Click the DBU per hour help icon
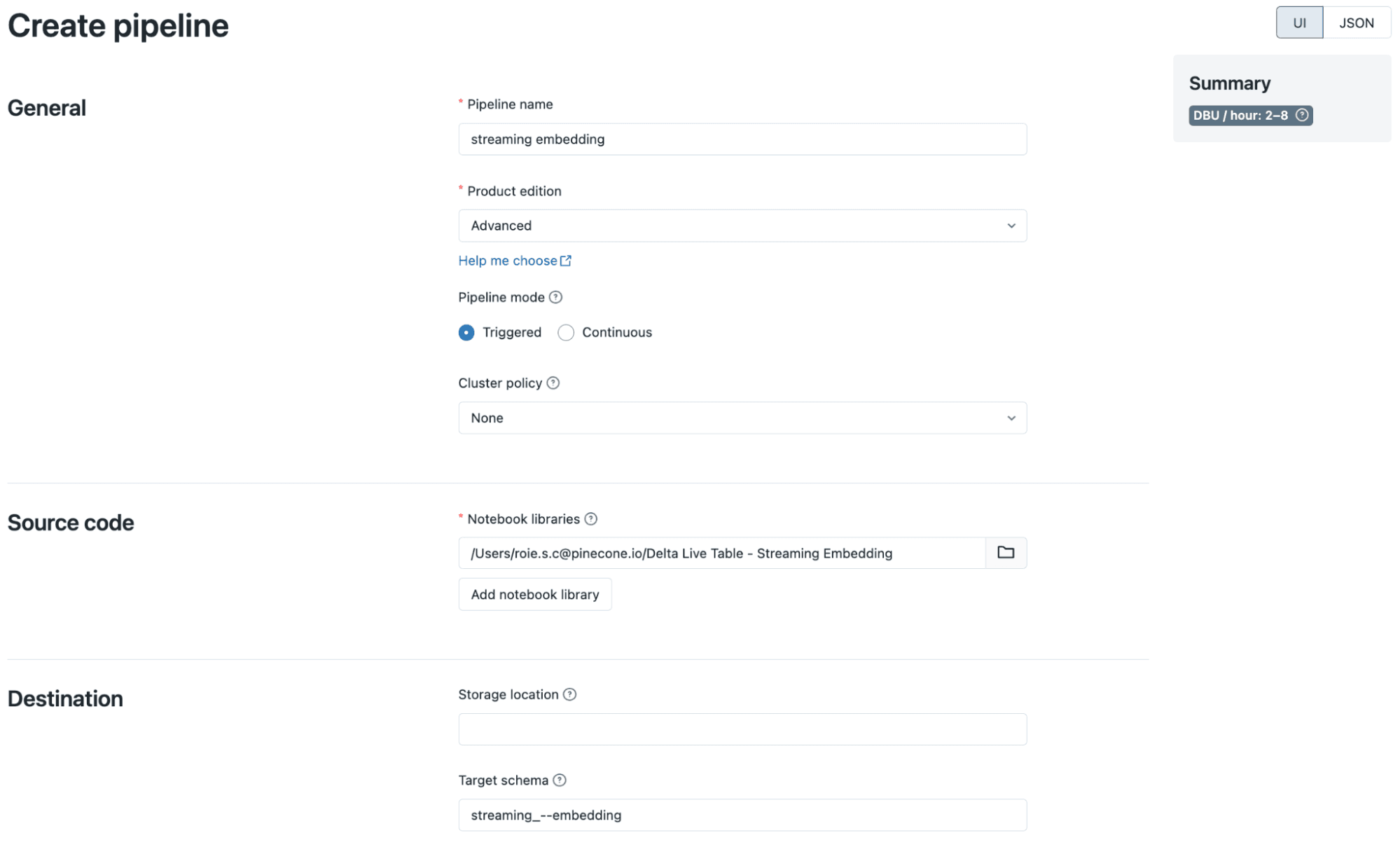The image size is (1400, 847). point(1302,116)
